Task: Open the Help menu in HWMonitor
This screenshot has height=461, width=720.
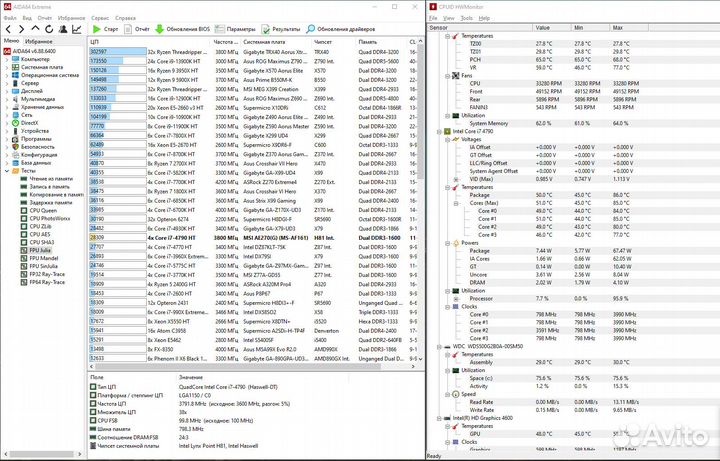Action: (x=484, y=18)
